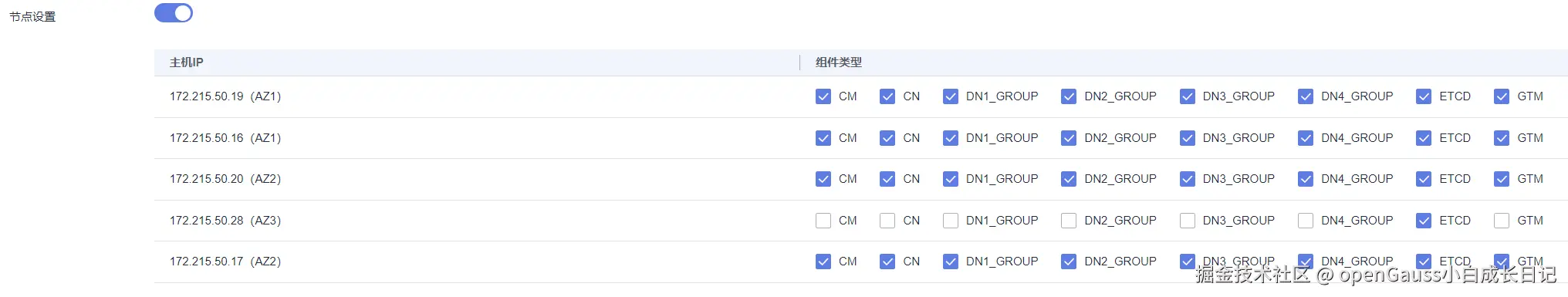Check CN for host 172.215.50.28
Viewport: 1568px width, 297px height.
tap(887, 221)
